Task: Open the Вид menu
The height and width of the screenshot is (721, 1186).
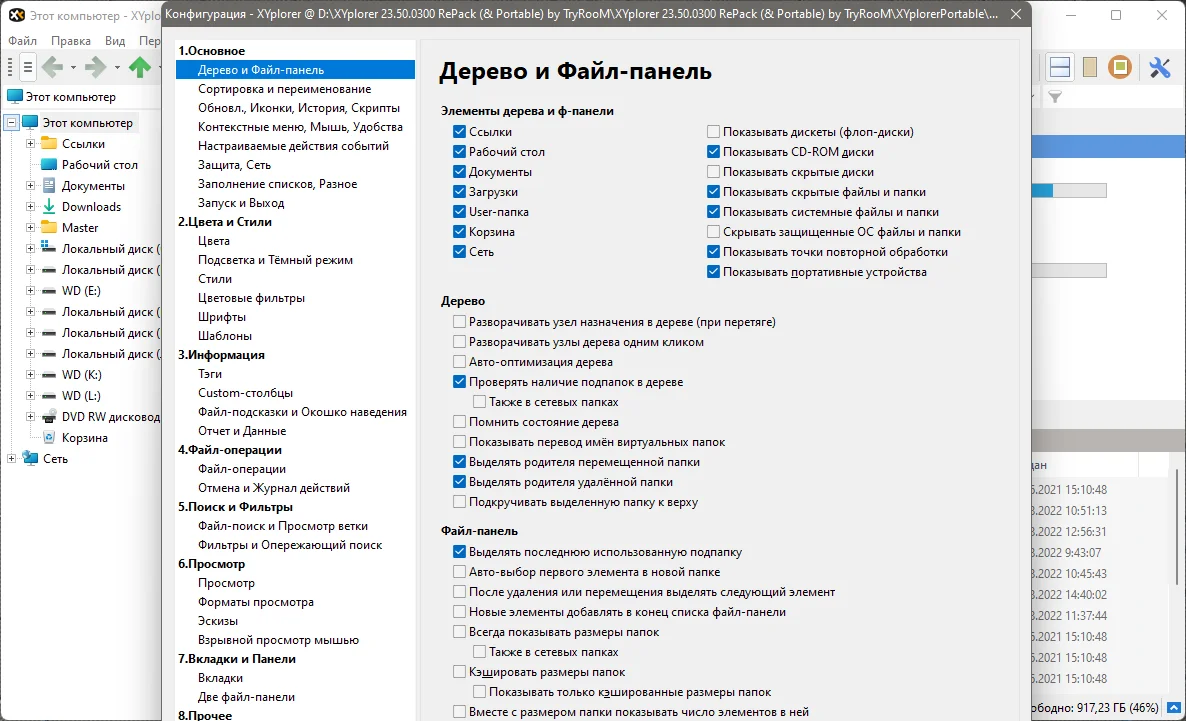Action: click(115, 41)
